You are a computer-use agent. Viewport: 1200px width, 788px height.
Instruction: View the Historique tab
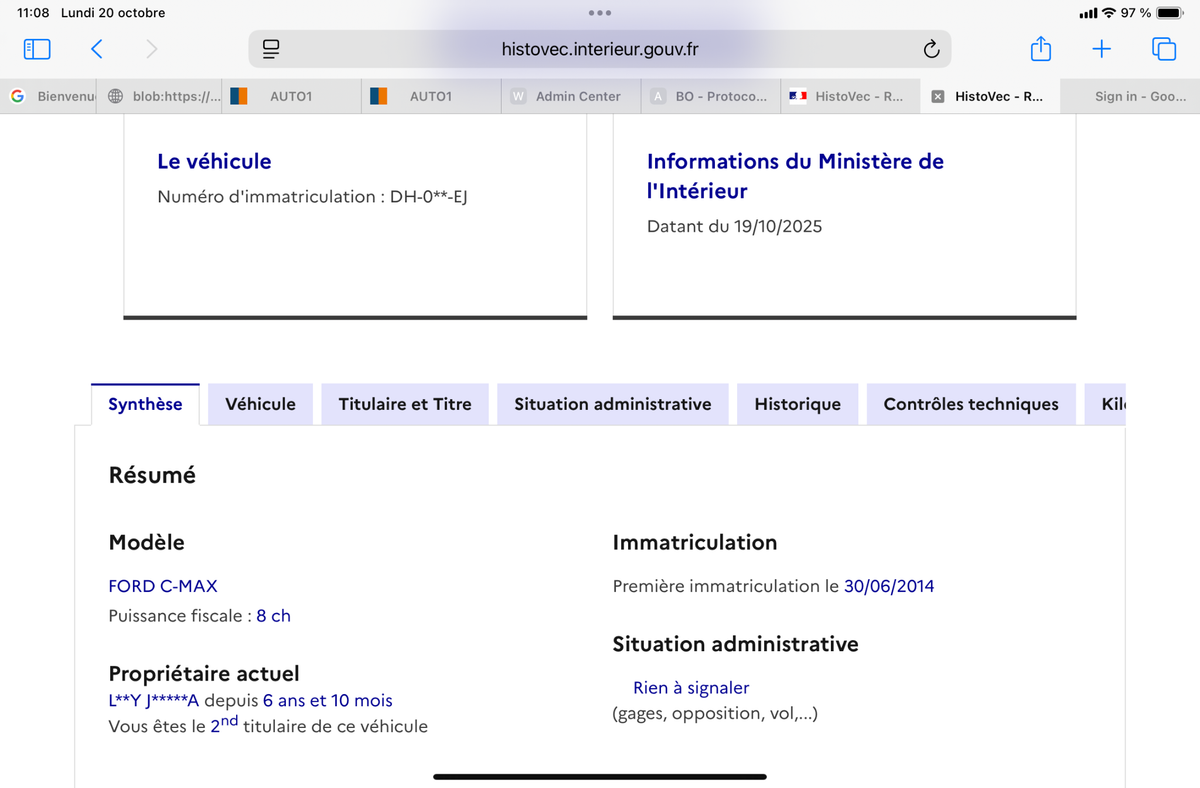tap(797, 404)
